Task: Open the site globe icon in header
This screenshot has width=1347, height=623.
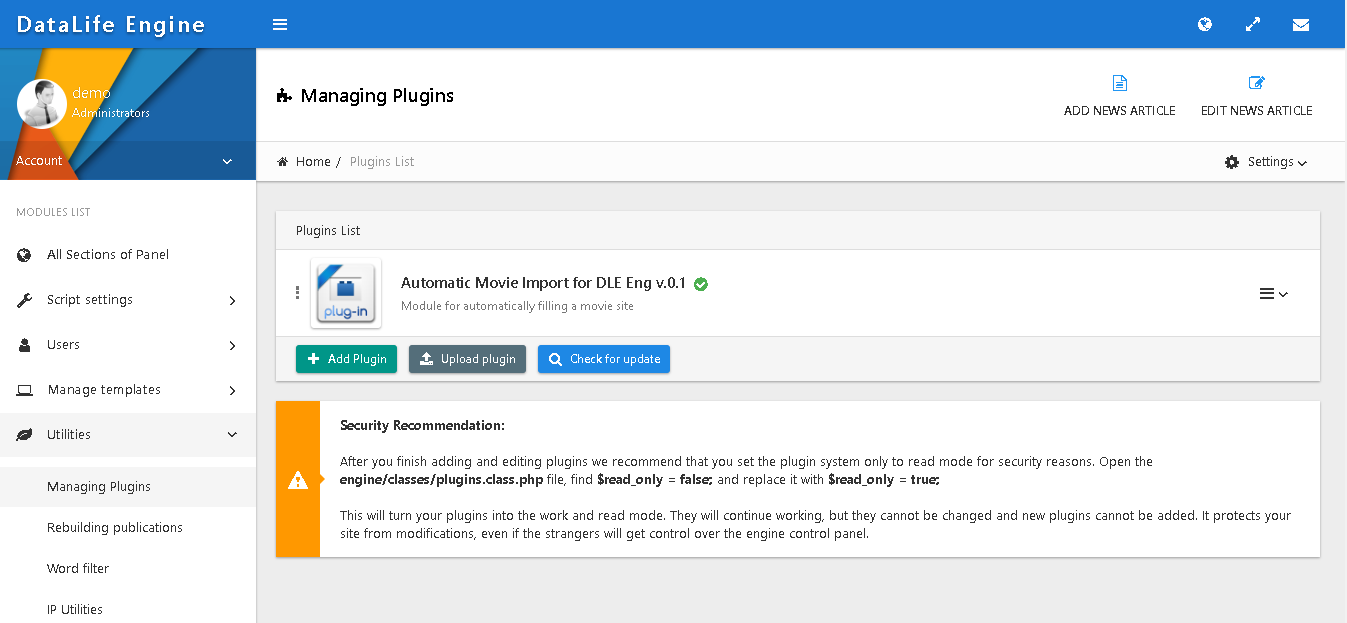Action: point(1205,24)
